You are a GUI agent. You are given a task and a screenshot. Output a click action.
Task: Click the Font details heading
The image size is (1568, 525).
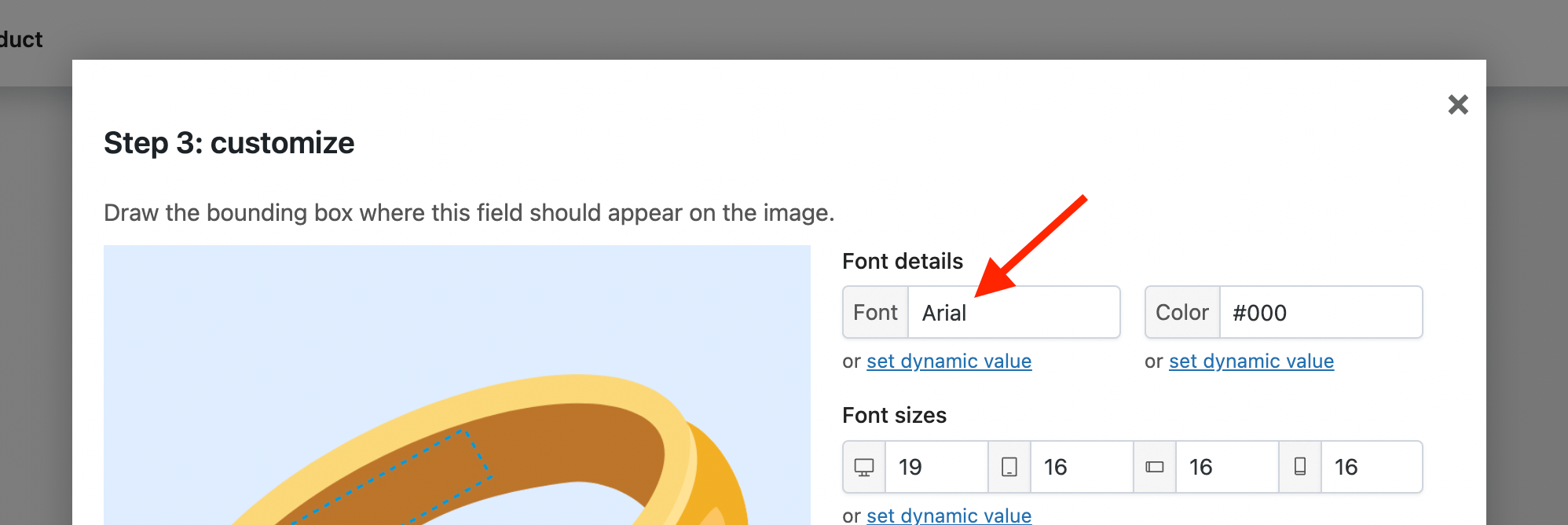[903, 261]
